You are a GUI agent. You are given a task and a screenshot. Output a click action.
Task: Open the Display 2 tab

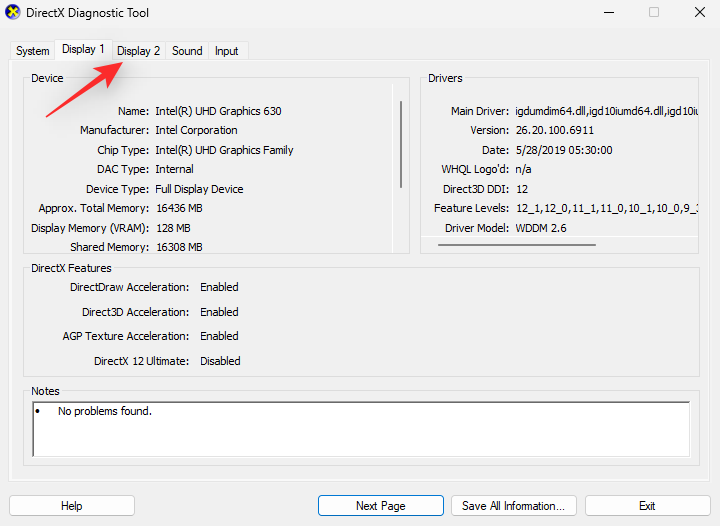[x=139, y=51]
